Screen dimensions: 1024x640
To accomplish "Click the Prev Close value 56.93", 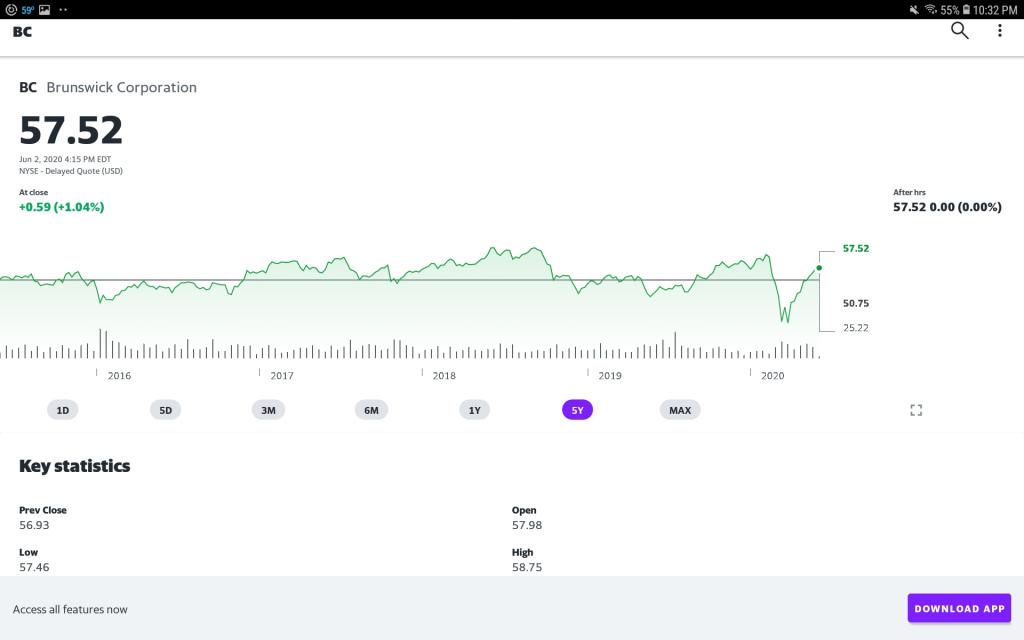I will (x=34, y=525).
